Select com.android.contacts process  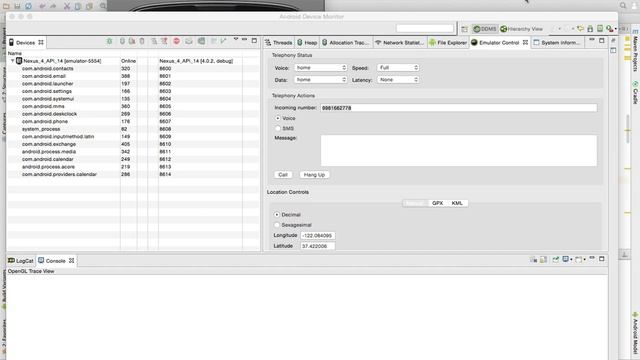[133, 69]
